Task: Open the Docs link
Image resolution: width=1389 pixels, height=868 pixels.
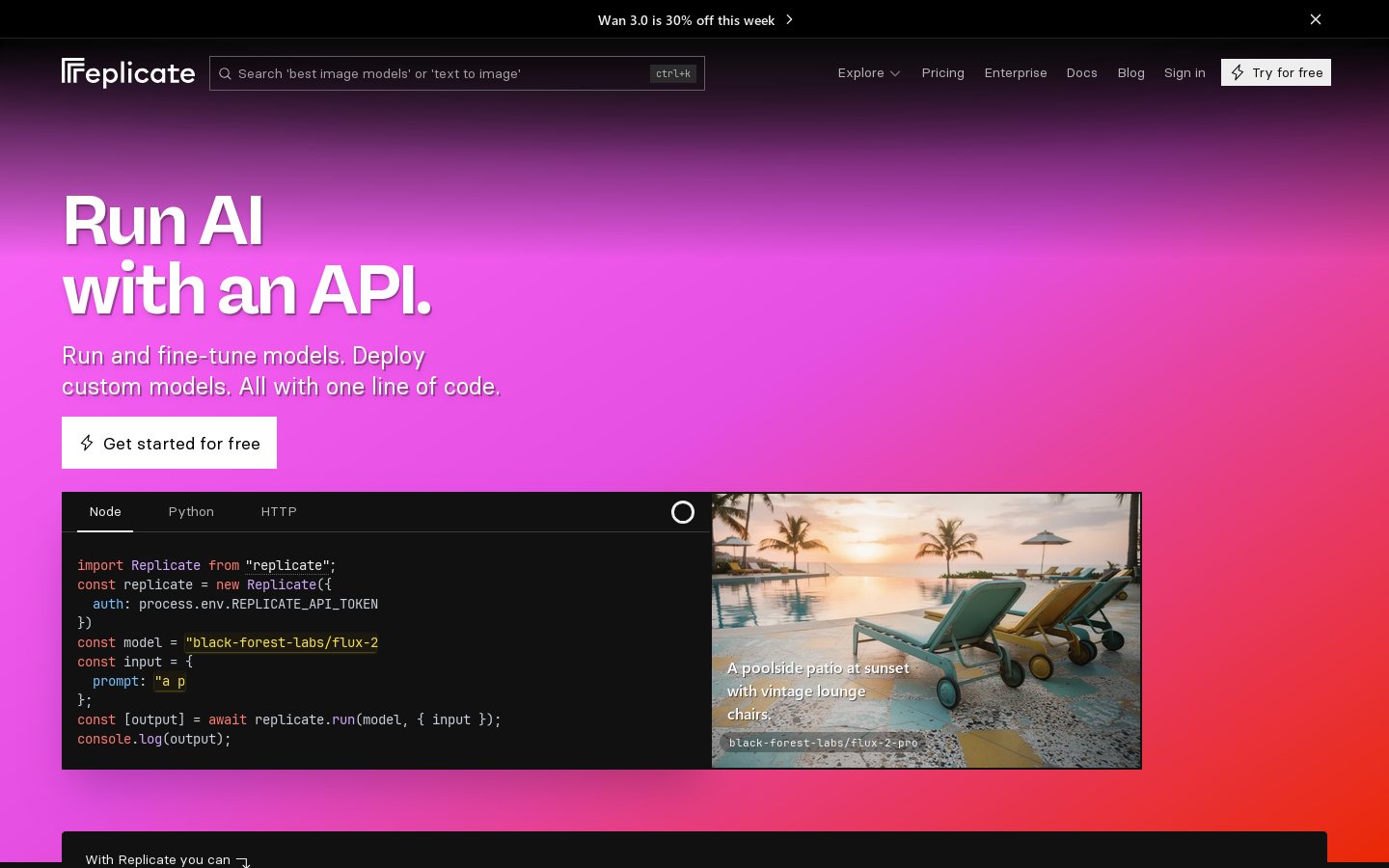Action: [x=1082, y=72]
